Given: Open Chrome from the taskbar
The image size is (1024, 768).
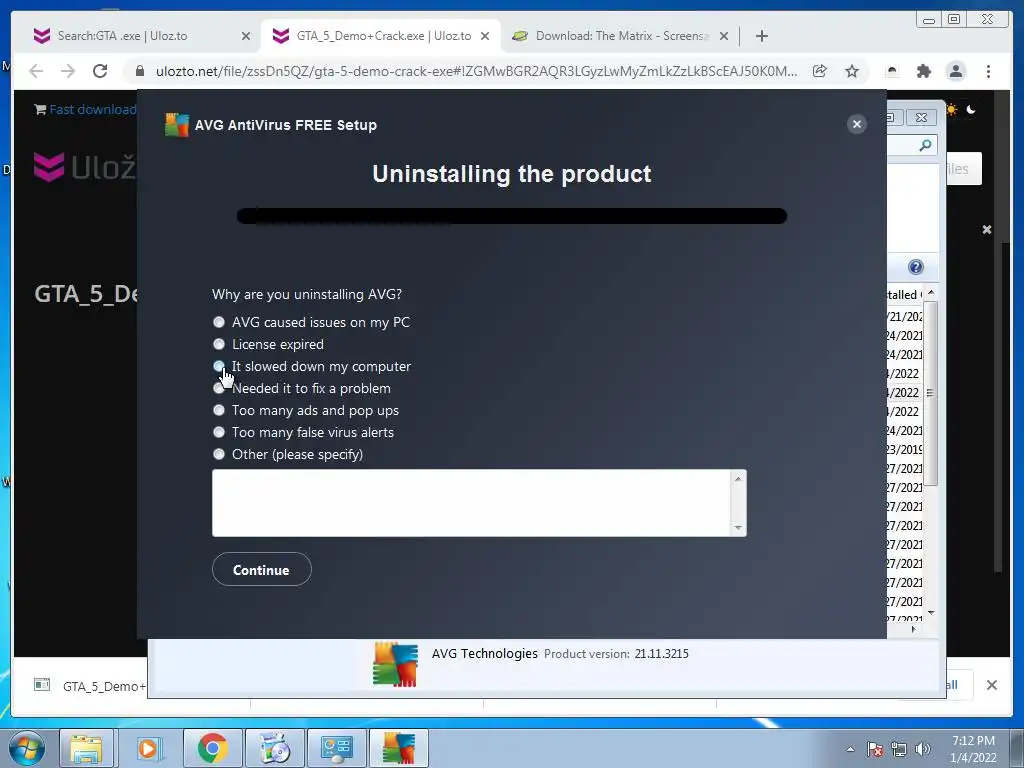Looking at the screenshot, I should coord(212,748).
